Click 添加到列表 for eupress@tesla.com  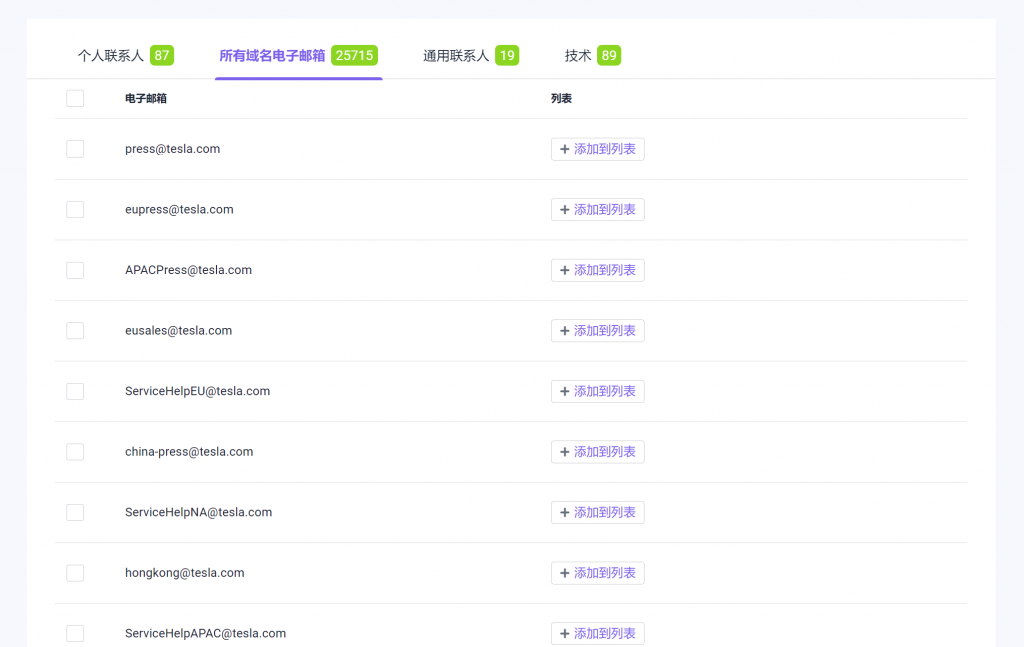[598, 210]
